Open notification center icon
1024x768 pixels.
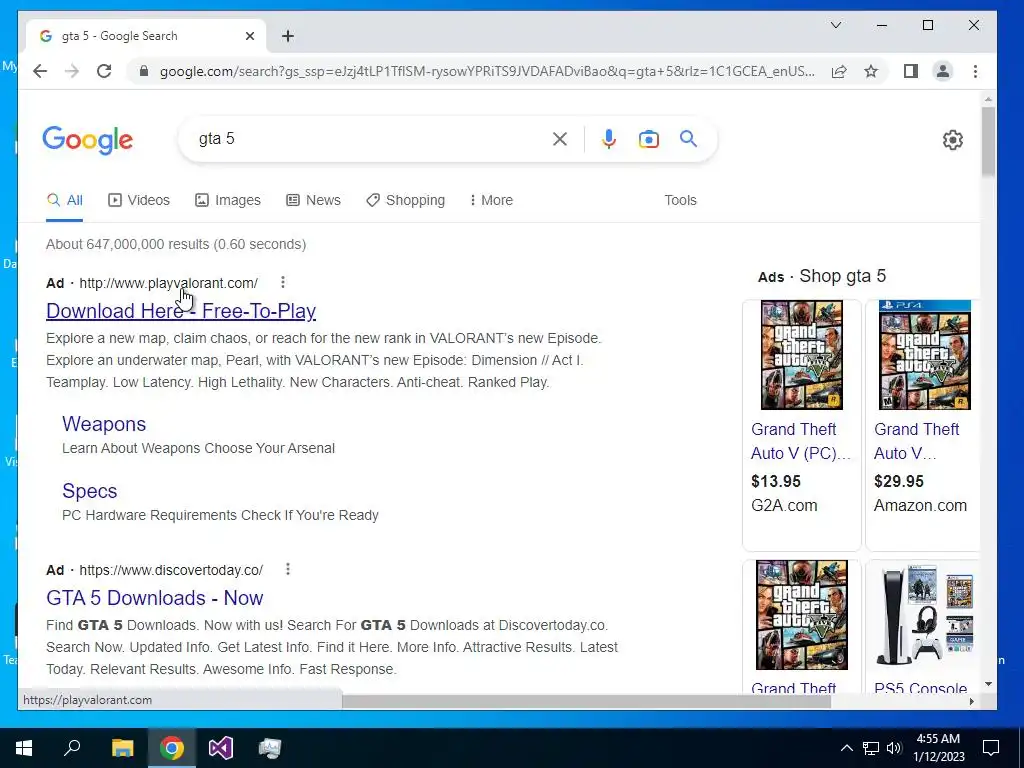pyautogui.click(x=991, y=748)
